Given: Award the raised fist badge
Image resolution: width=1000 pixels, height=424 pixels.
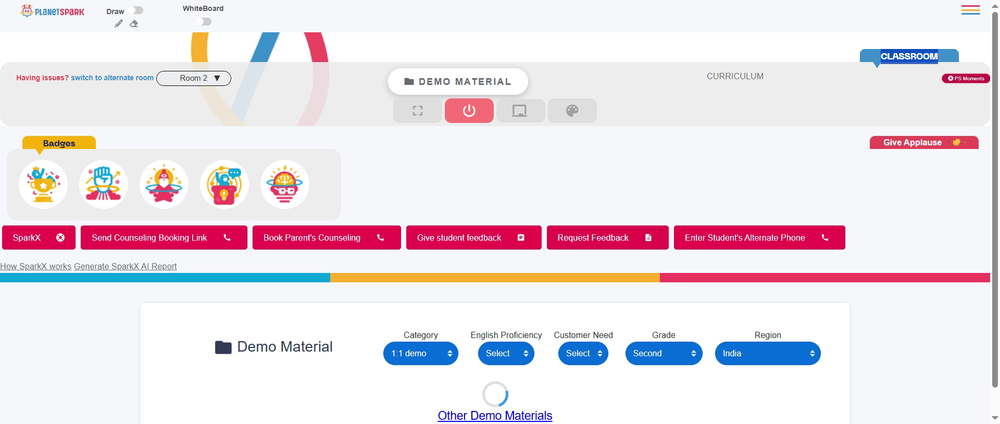Looking at the screenshot, I should (103, 184).
